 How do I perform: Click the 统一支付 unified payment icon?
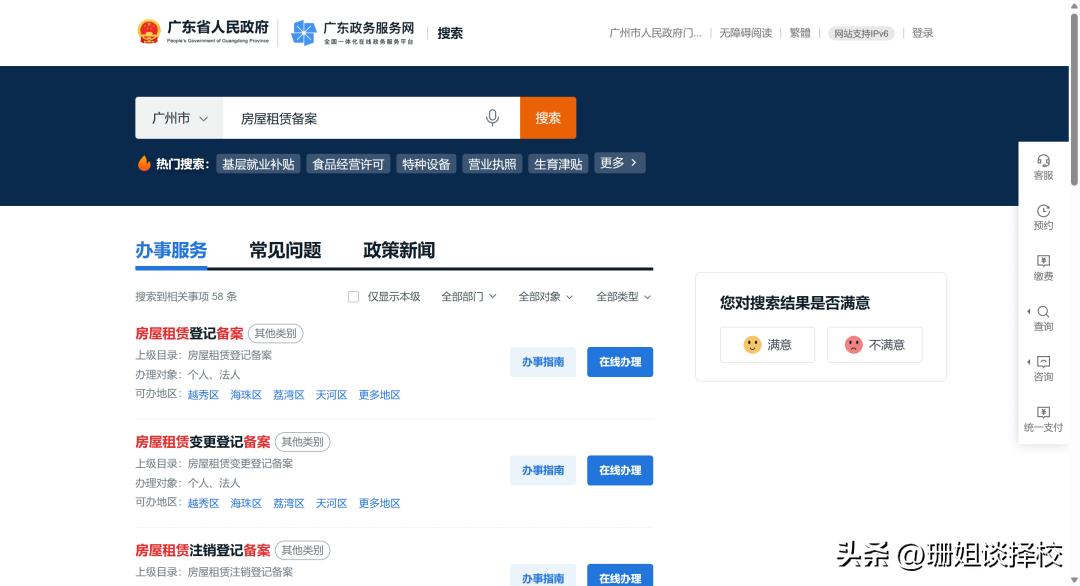[x=1043, y=419]
